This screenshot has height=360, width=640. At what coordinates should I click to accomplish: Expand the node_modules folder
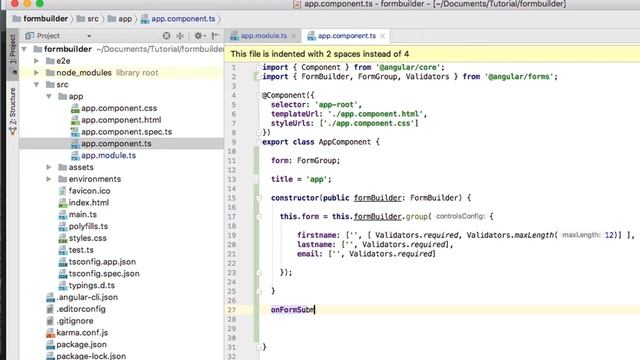pyautogui.click(x=36, y=73)
